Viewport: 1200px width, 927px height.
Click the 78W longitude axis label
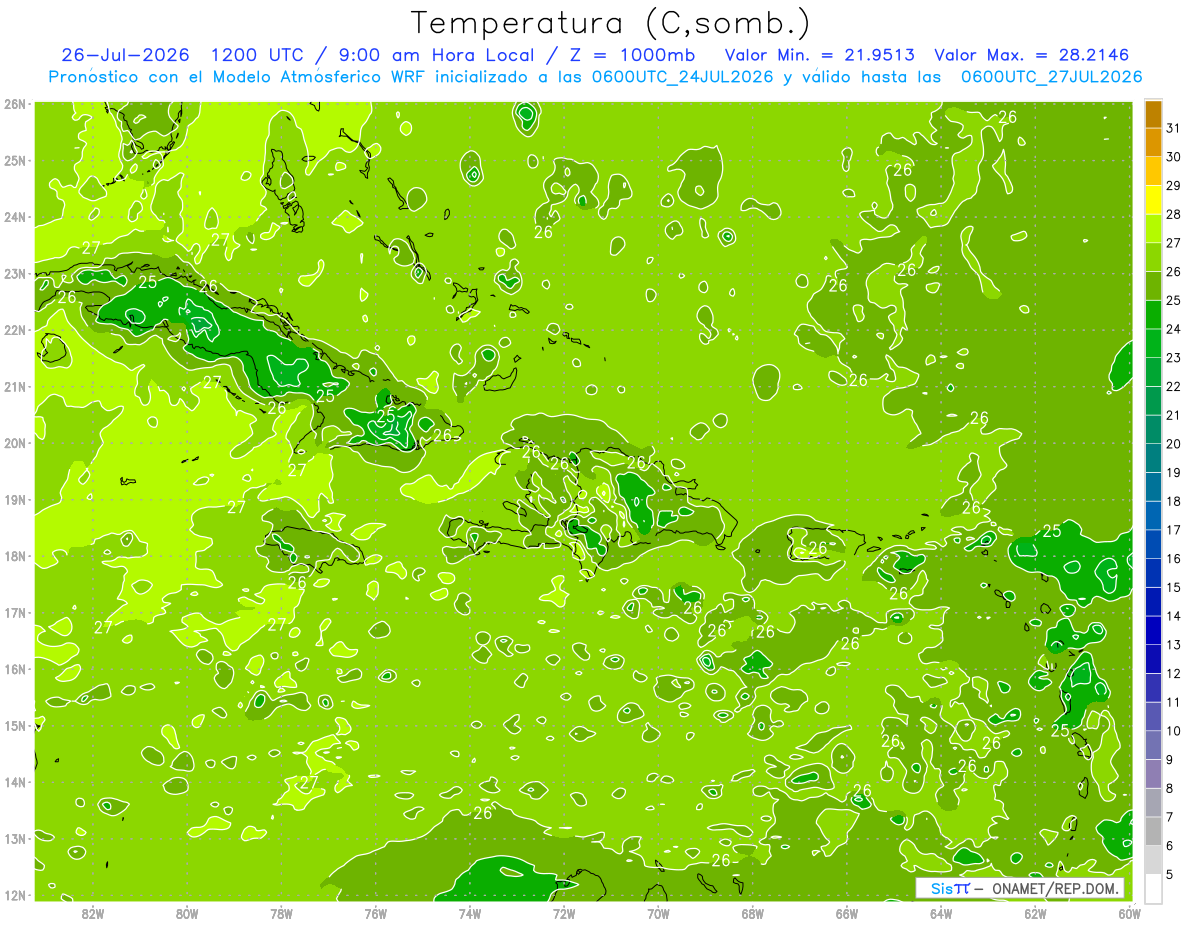tap(281, 913)
